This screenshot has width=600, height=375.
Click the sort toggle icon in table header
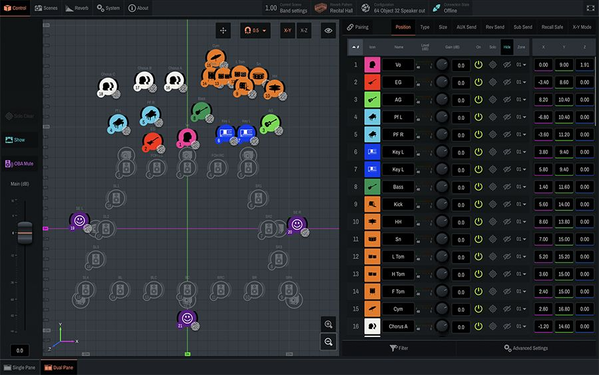click(x=355, y=47)
